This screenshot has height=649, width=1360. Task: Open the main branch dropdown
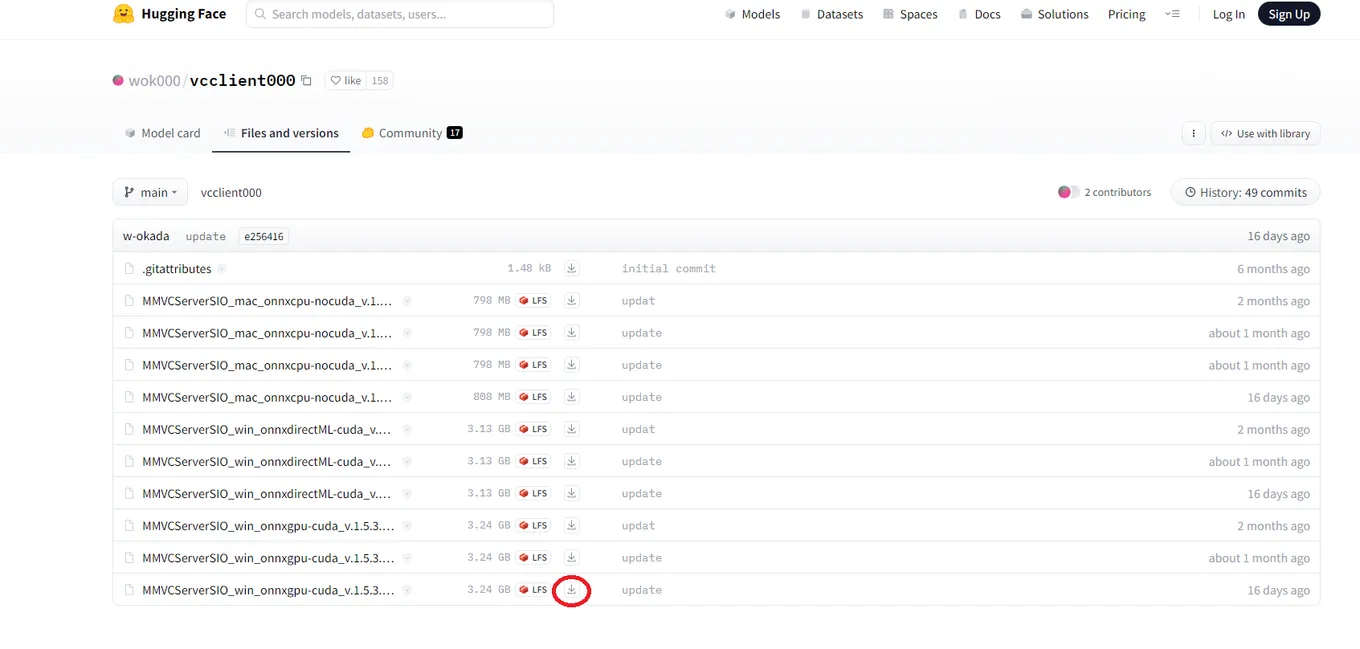[x=151, y=192]
